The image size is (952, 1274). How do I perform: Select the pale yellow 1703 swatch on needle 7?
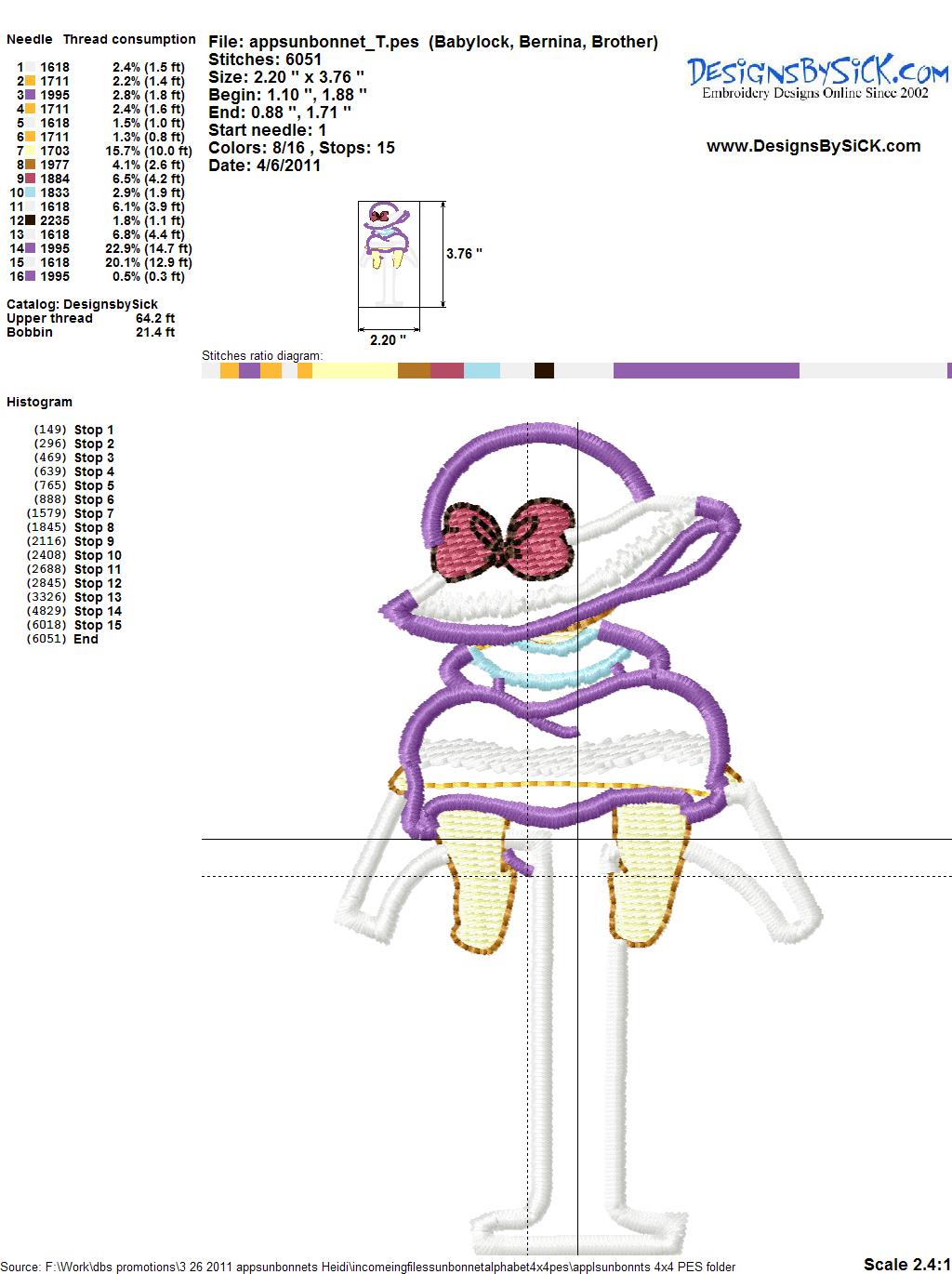tap(31, 151)
